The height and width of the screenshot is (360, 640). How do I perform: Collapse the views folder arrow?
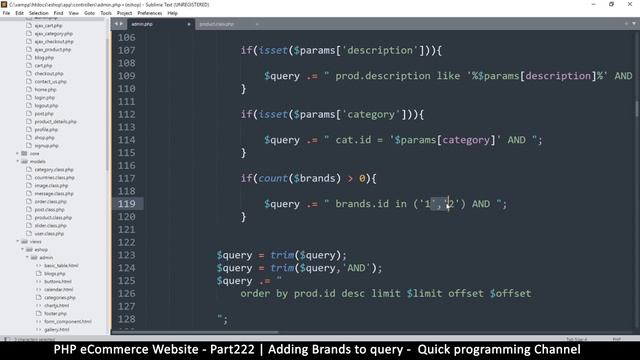pos(18,242)
